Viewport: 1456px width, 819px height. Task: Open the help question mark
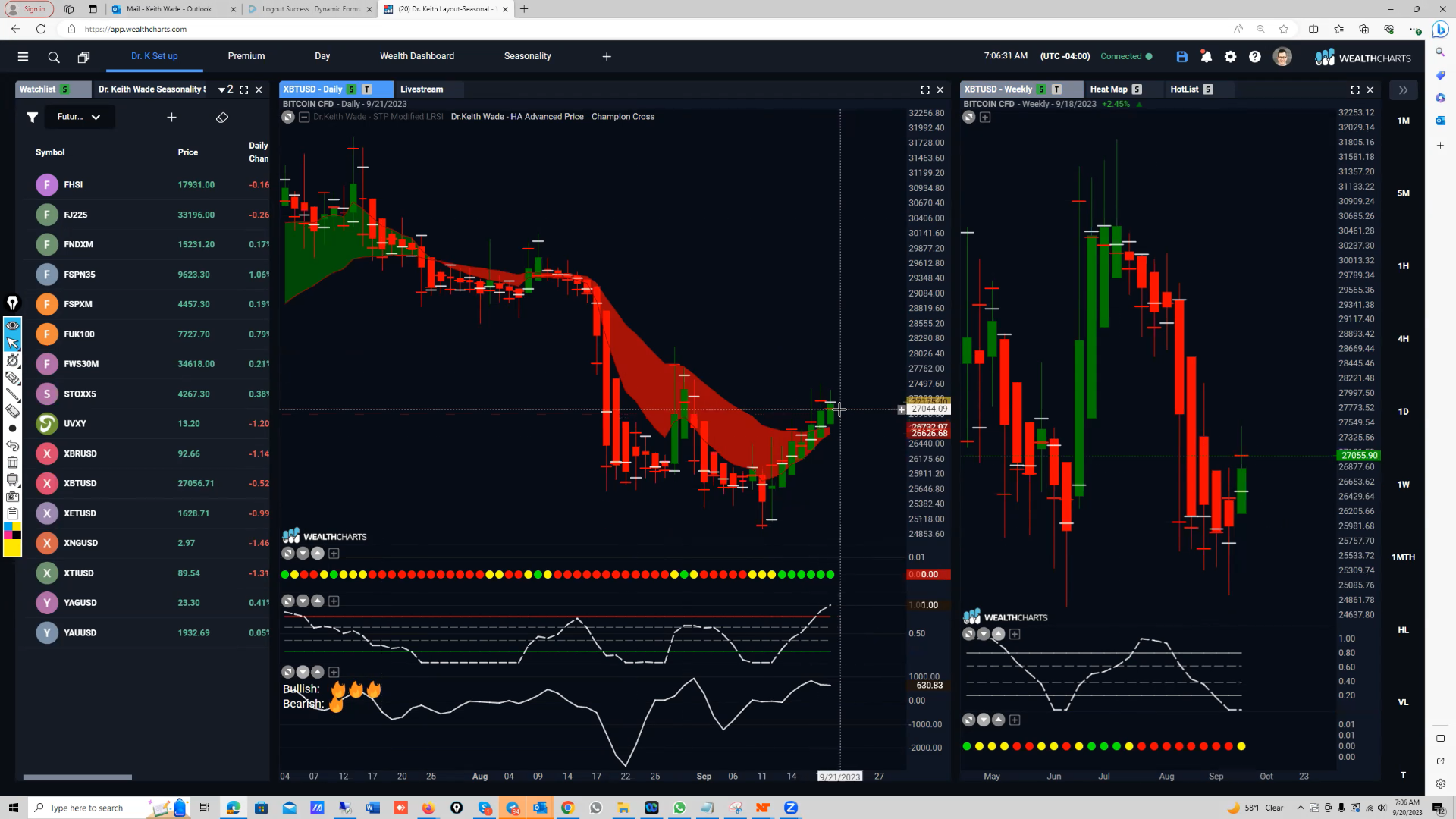pyautogui.click(x=1255, y=57)
